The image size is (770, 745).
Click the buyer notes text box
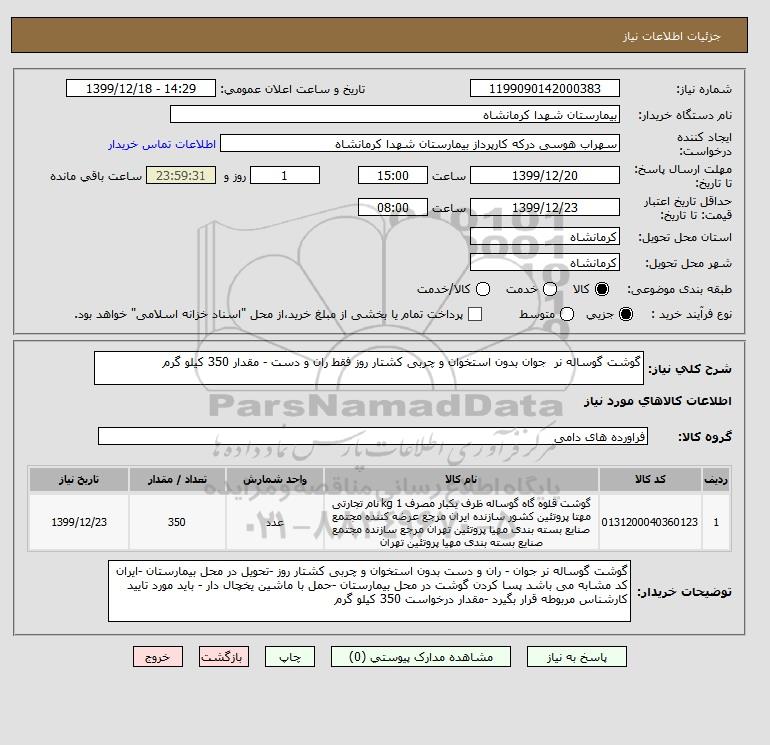[x=369, y=591]
